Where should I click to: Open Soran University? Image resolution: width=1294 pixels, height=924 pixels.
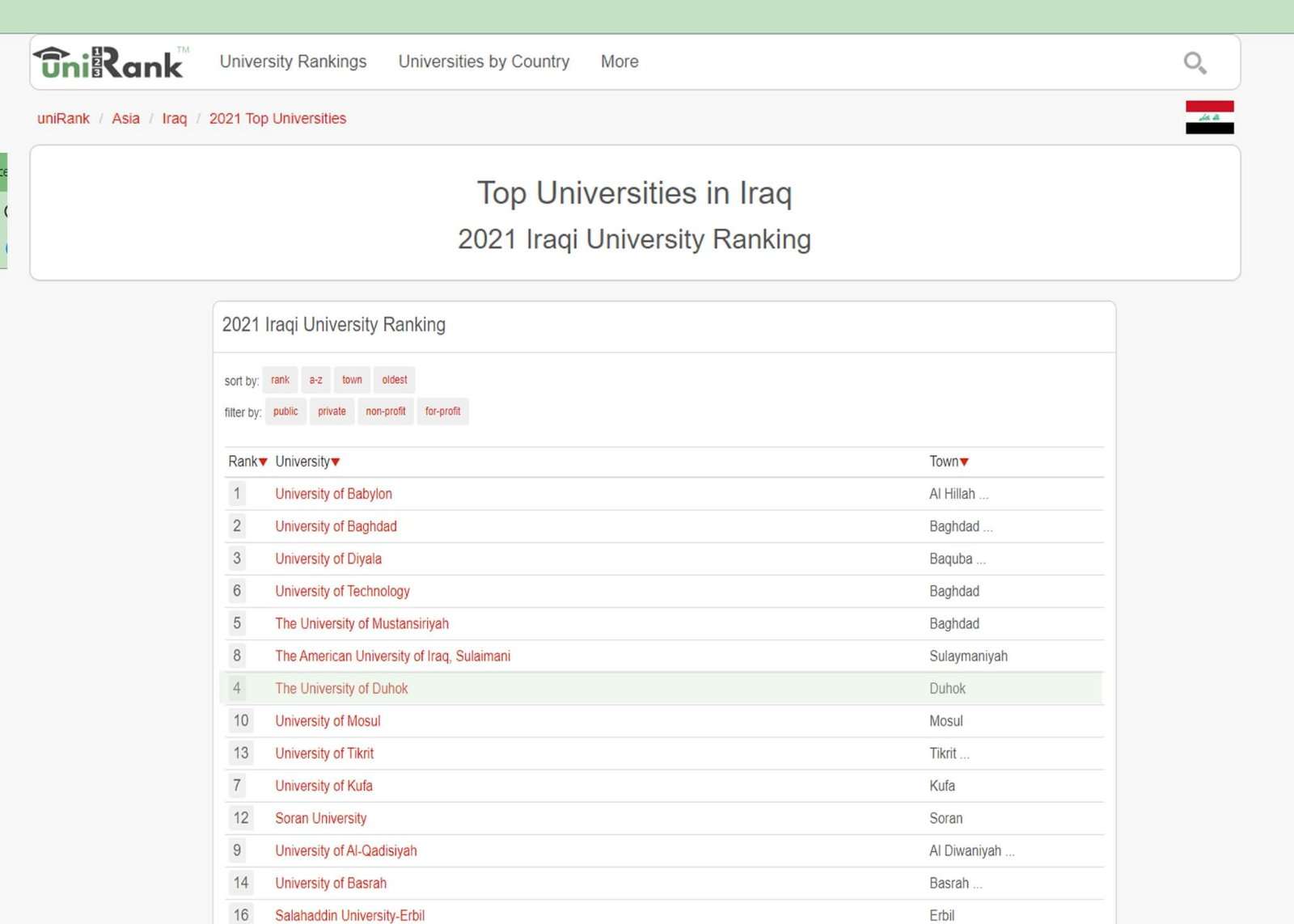[320, 818]
